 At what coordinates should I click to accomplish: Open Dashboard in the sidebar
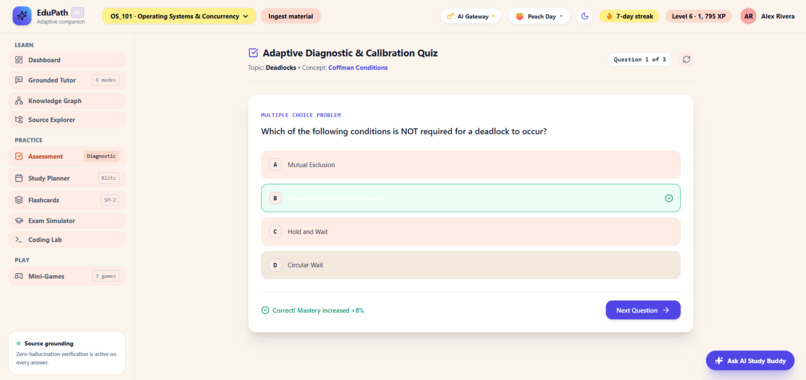(x=67, y=60)
